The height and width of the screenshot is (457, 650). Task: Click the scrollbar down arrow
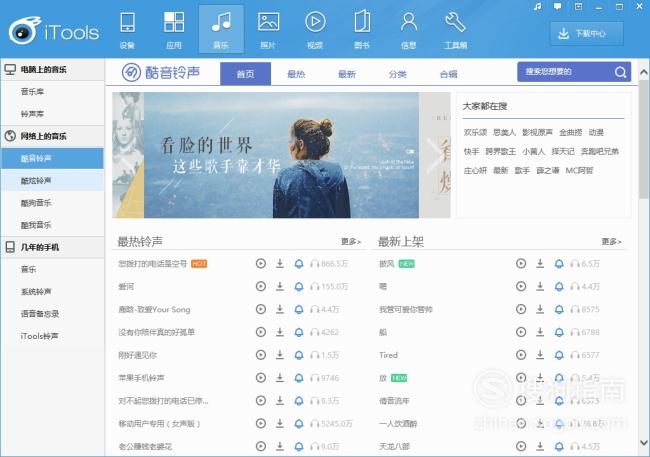[x=644, y=442]
